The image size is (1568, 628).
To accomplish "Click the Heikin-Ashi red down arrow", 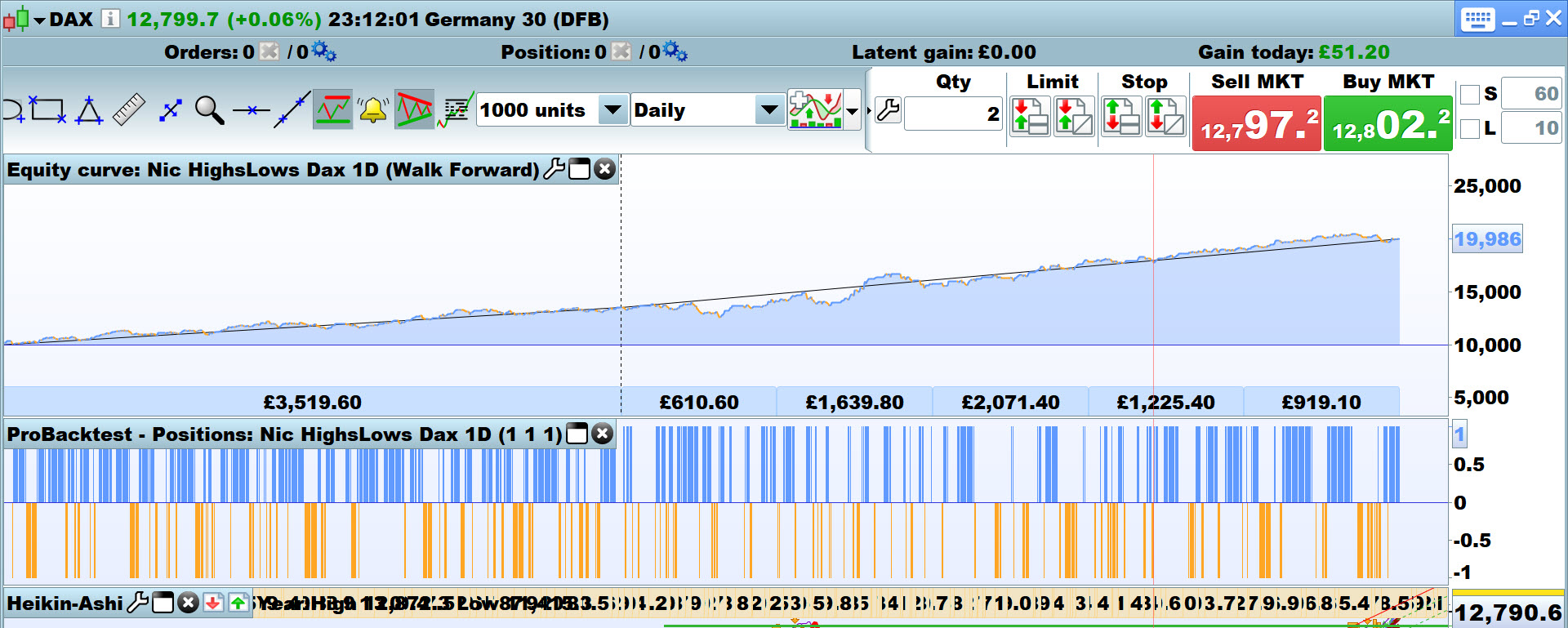I will pyautogui.click(x=212, y=603).
